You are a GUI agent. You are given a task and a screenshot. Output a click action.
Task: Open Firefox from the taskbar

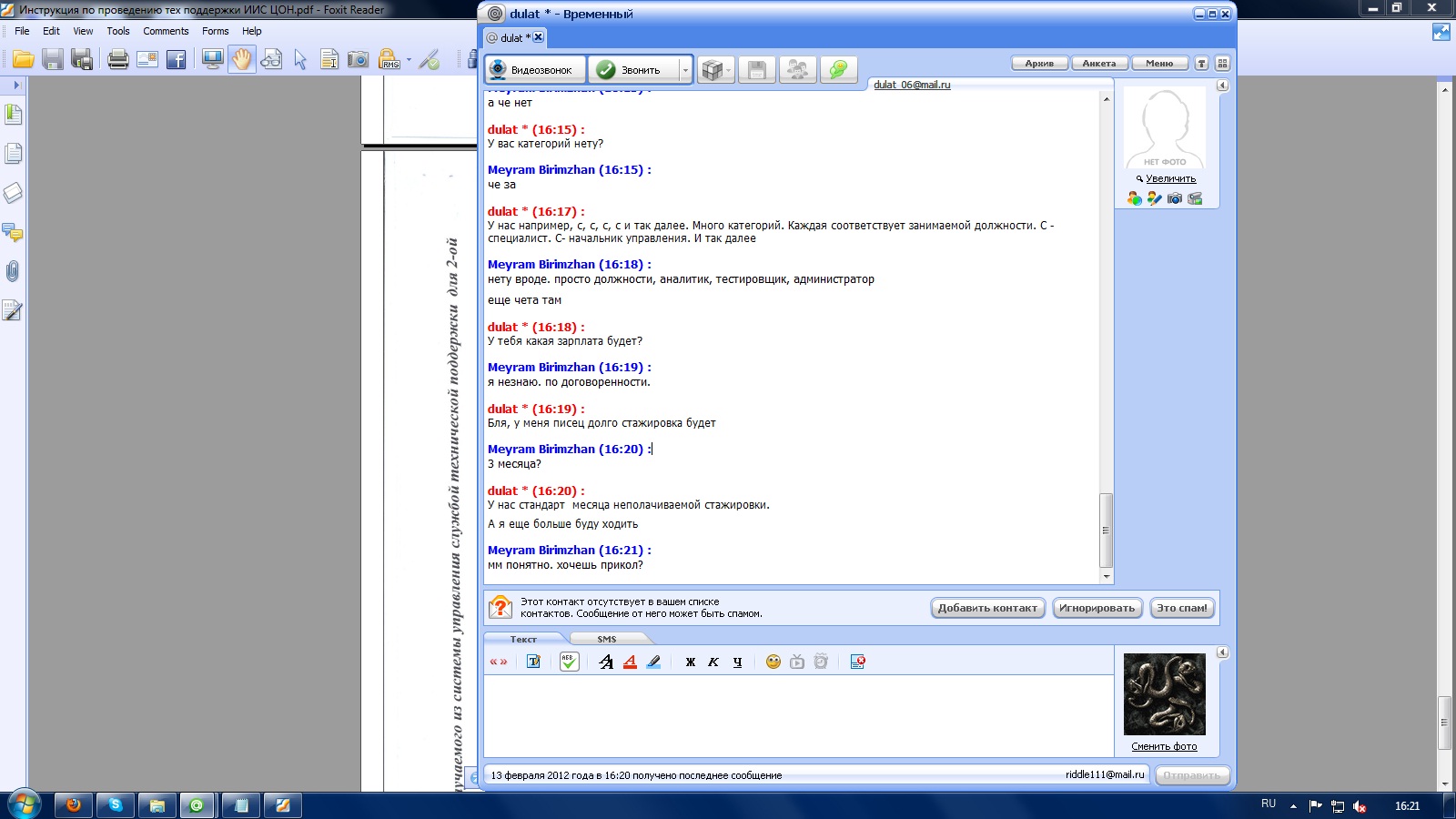point(74,805)
